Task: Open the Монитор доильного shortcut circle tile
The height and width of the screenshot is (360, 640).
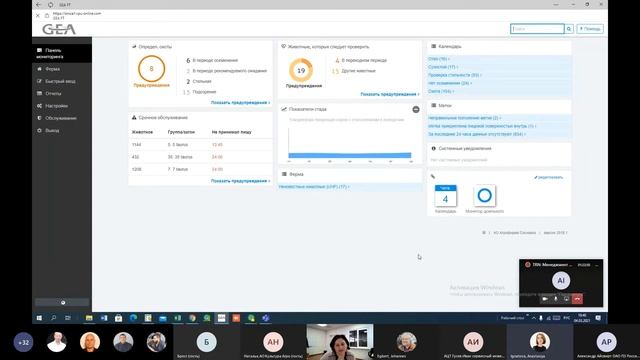Action: click(x=484, y=196)
